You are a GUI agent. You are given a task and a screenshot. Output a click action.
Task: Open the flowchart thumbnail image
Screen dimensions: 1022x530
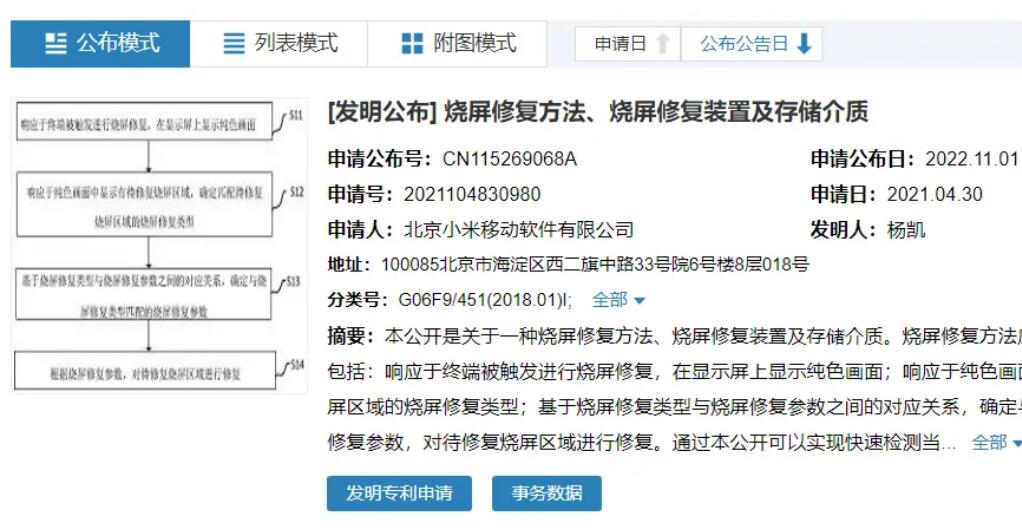click(160, 246)
